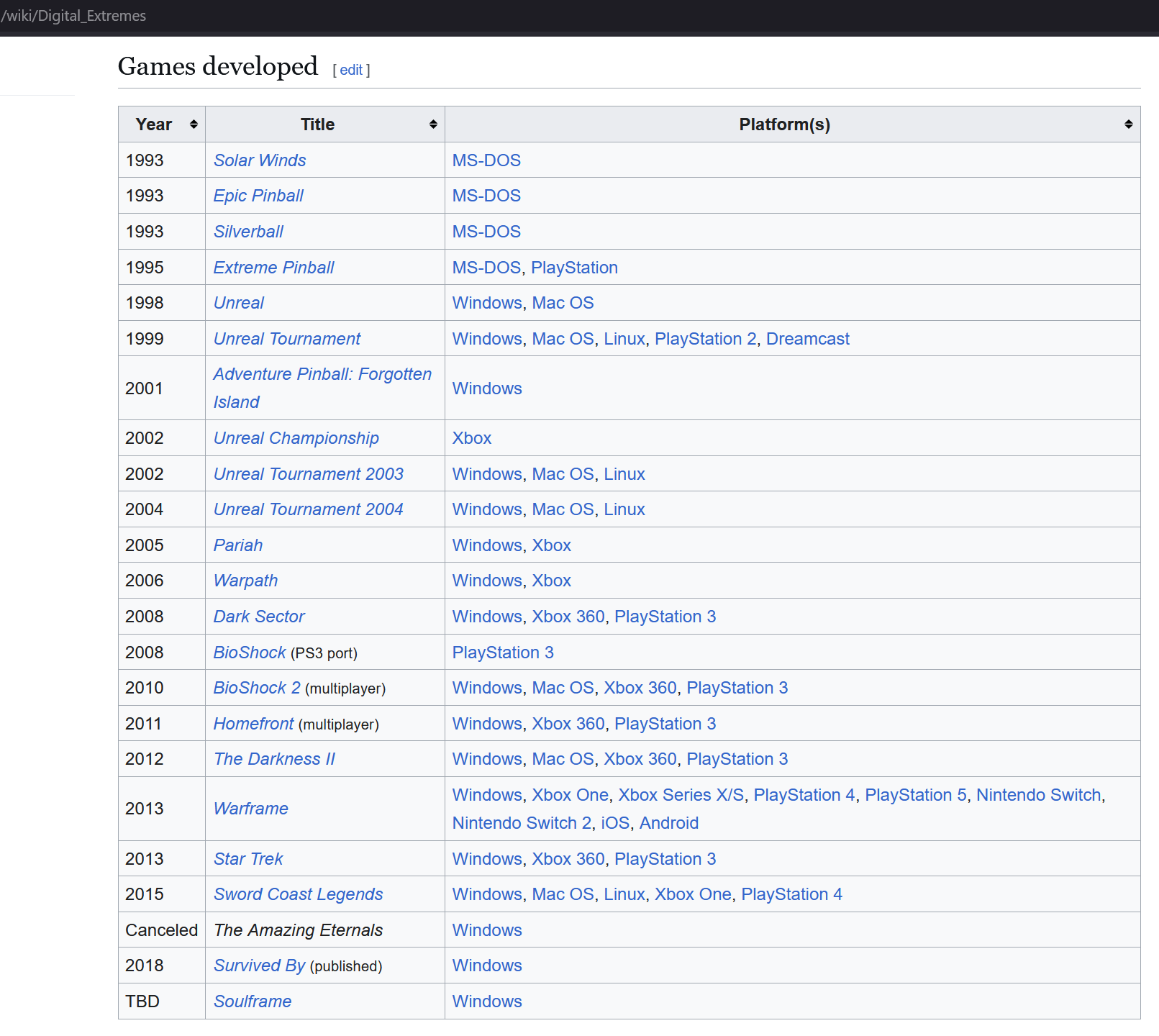Click Linux in Unreal Tournament 2004 row
This screenshot has width=1159, height=1036.
point(624,509)
